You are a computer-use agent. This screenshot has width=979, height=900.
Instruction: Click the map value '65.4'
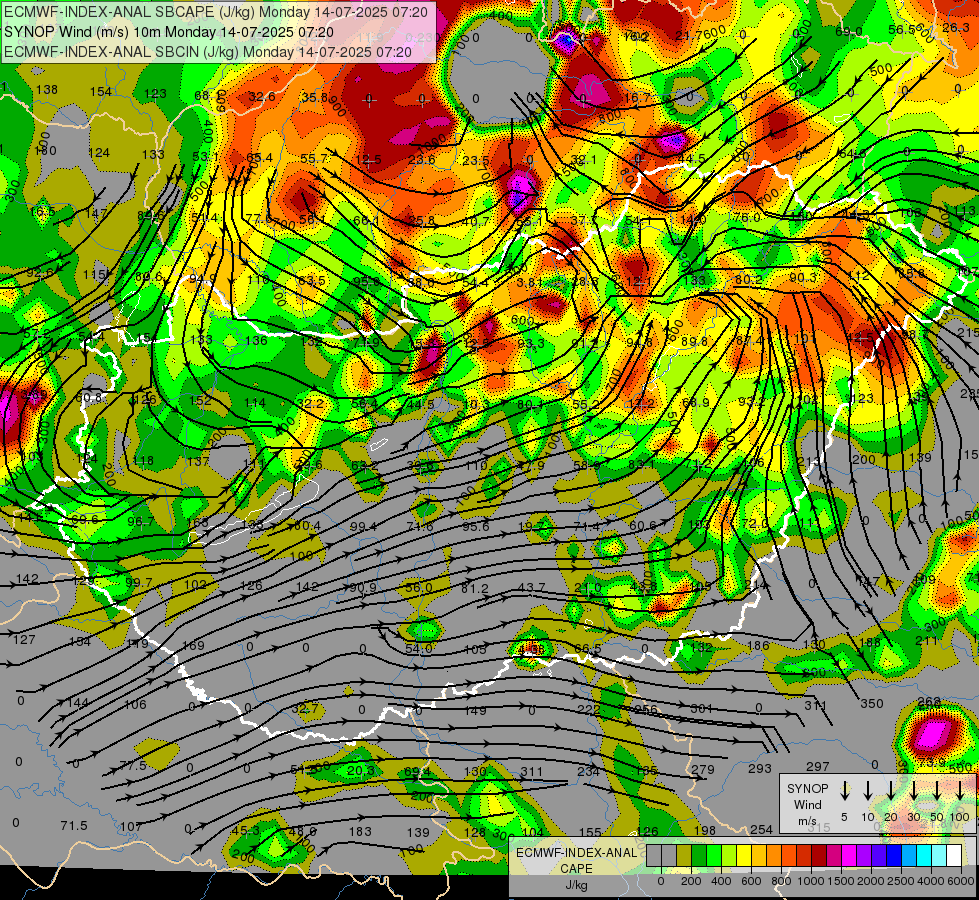[259, 158]
